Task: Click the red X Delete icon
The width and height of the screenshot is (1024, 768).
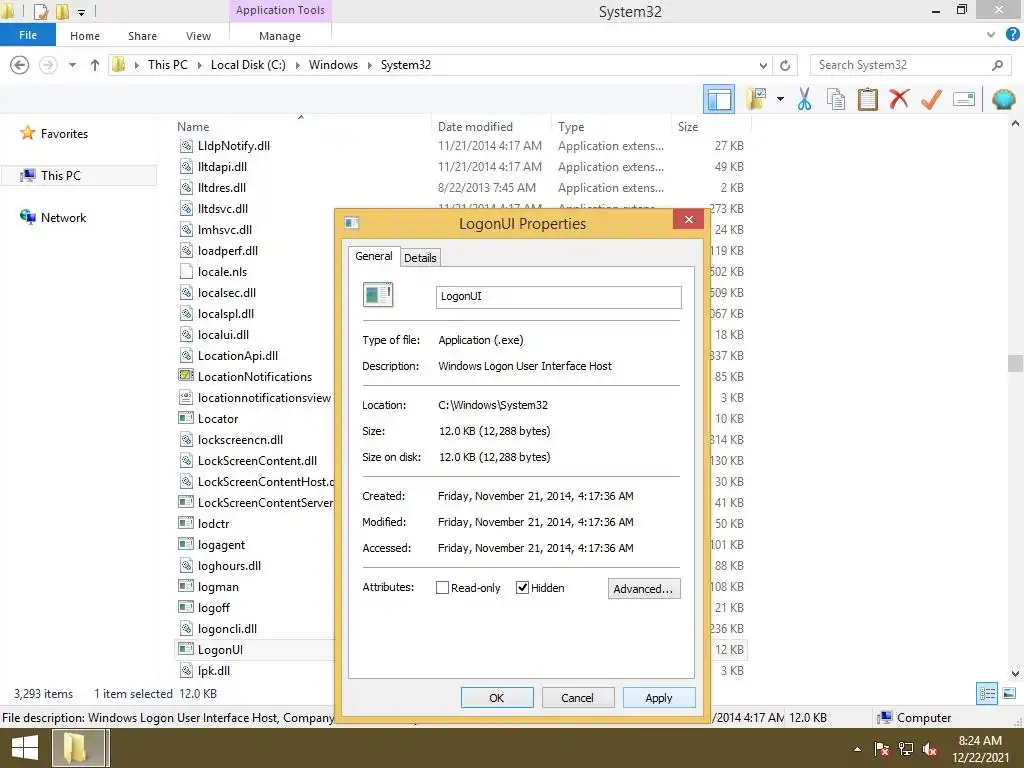Action: tap(899, 99)
